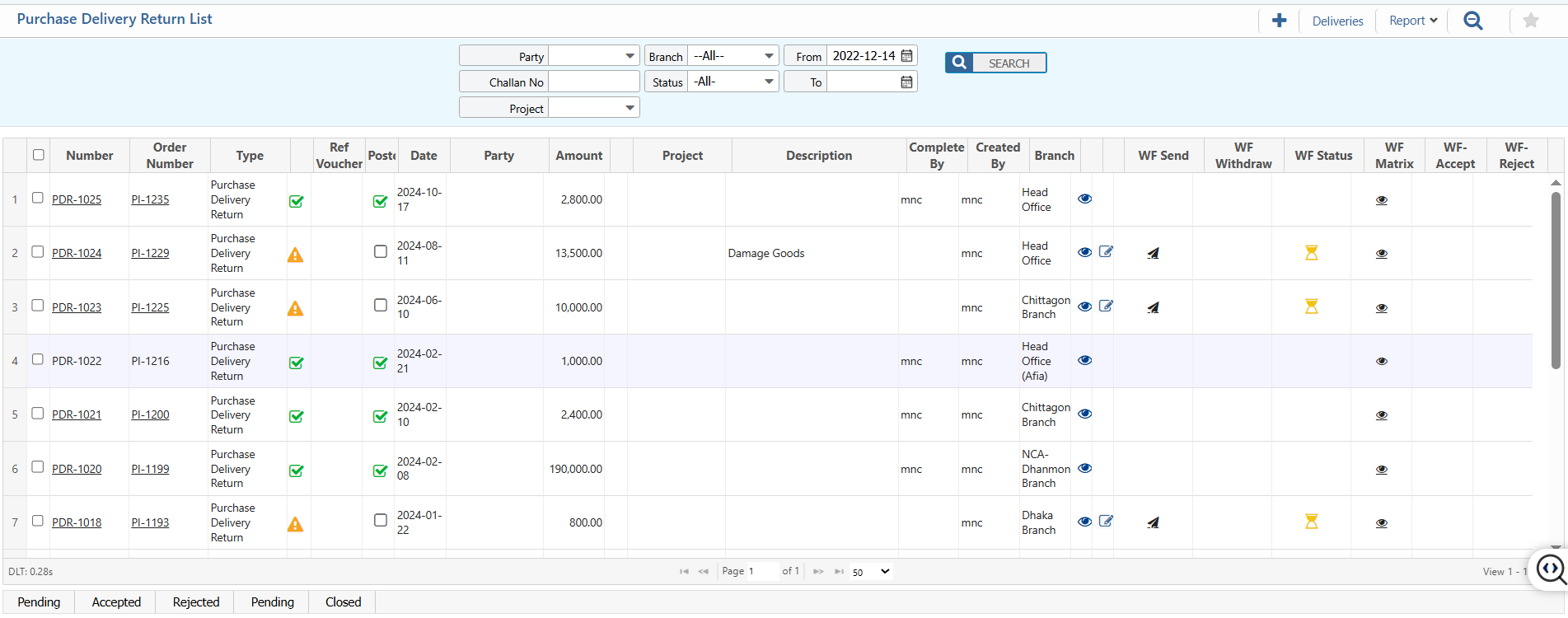
Task: Open To date calendar picker icon
Action: [x=907, y=82]
